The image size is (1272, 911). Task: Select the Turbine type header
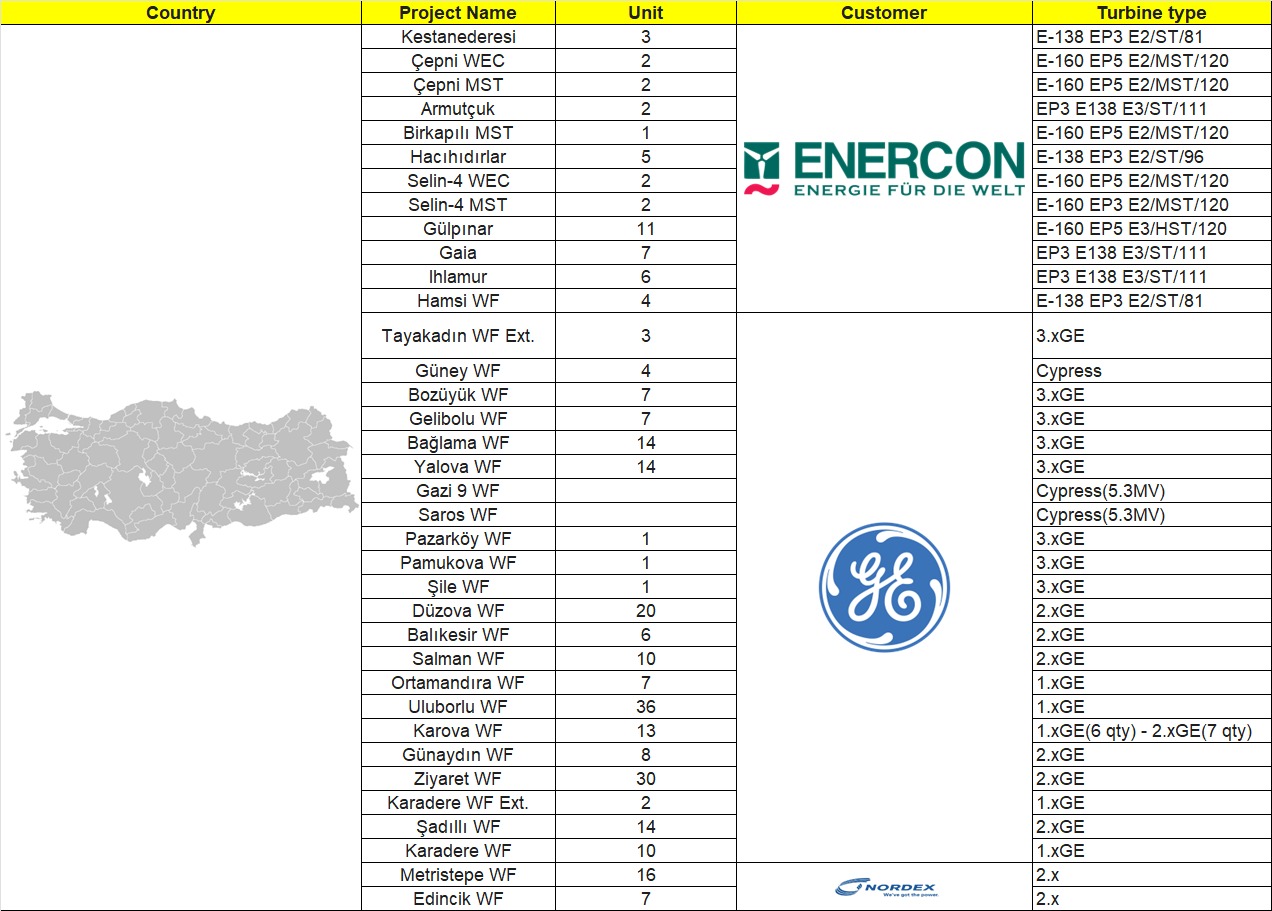click(1151, 13)
